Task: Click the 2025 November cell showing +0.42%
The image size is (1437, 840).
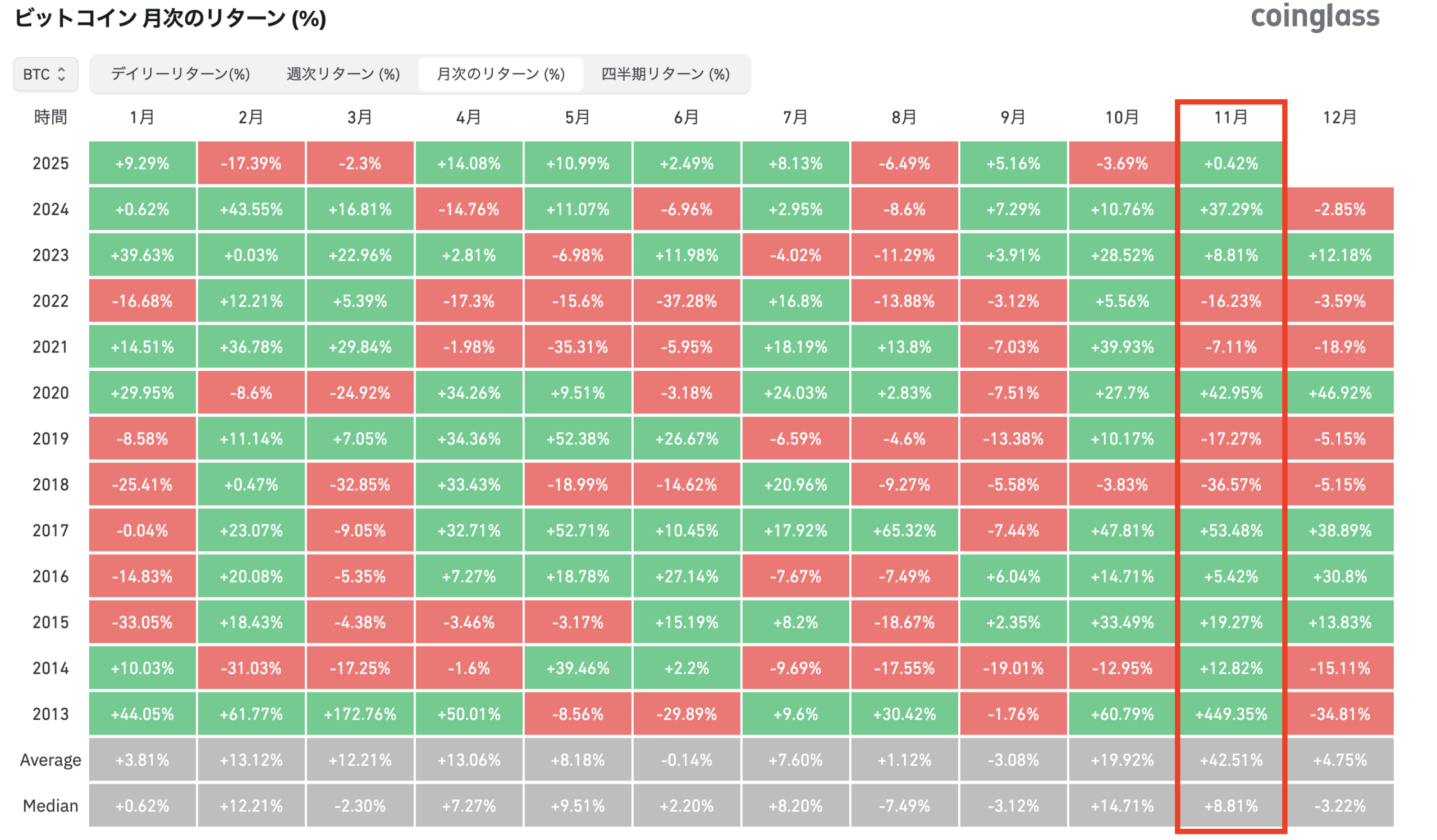Action: point(1230,163)
